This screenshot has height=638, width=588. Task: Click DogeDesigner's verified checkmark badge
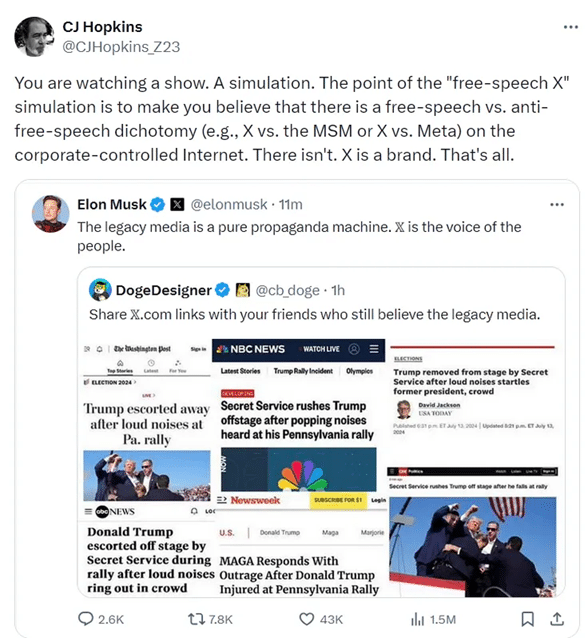[x=222, y=290]
